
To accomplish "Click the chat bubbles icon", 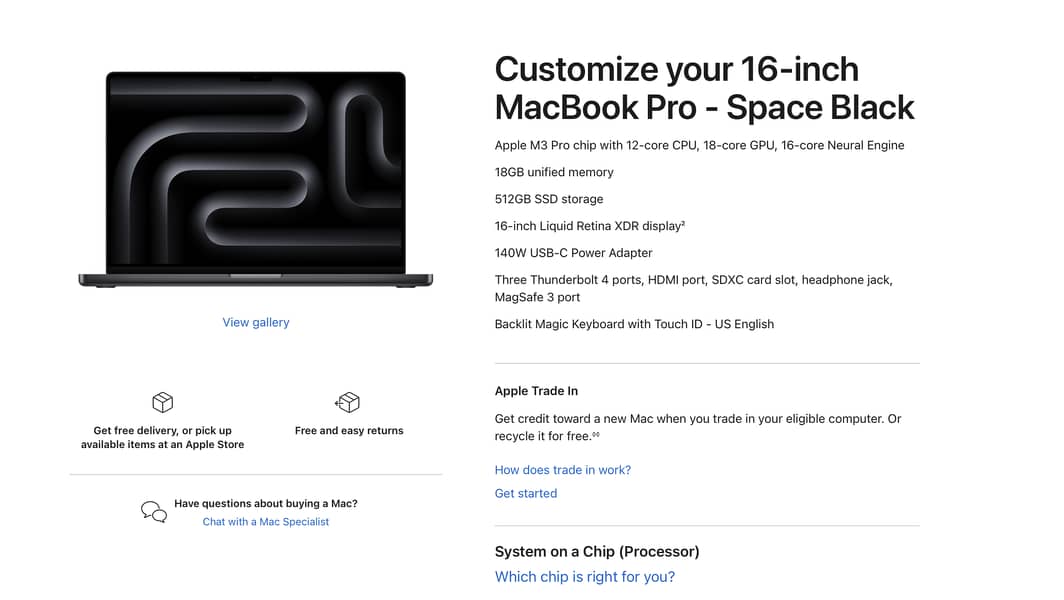I will 154,512.
